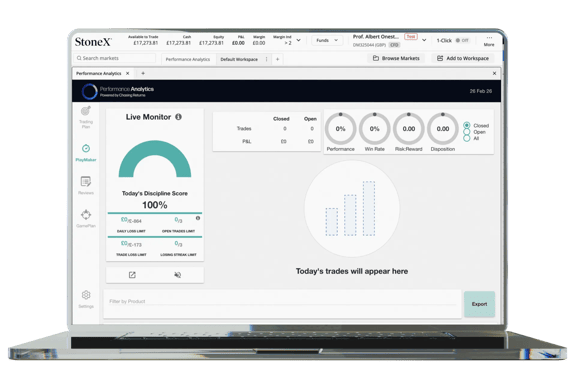
Task: Toggle the muted sound icon under Live Monitor
Action: [x=177, y=275]
